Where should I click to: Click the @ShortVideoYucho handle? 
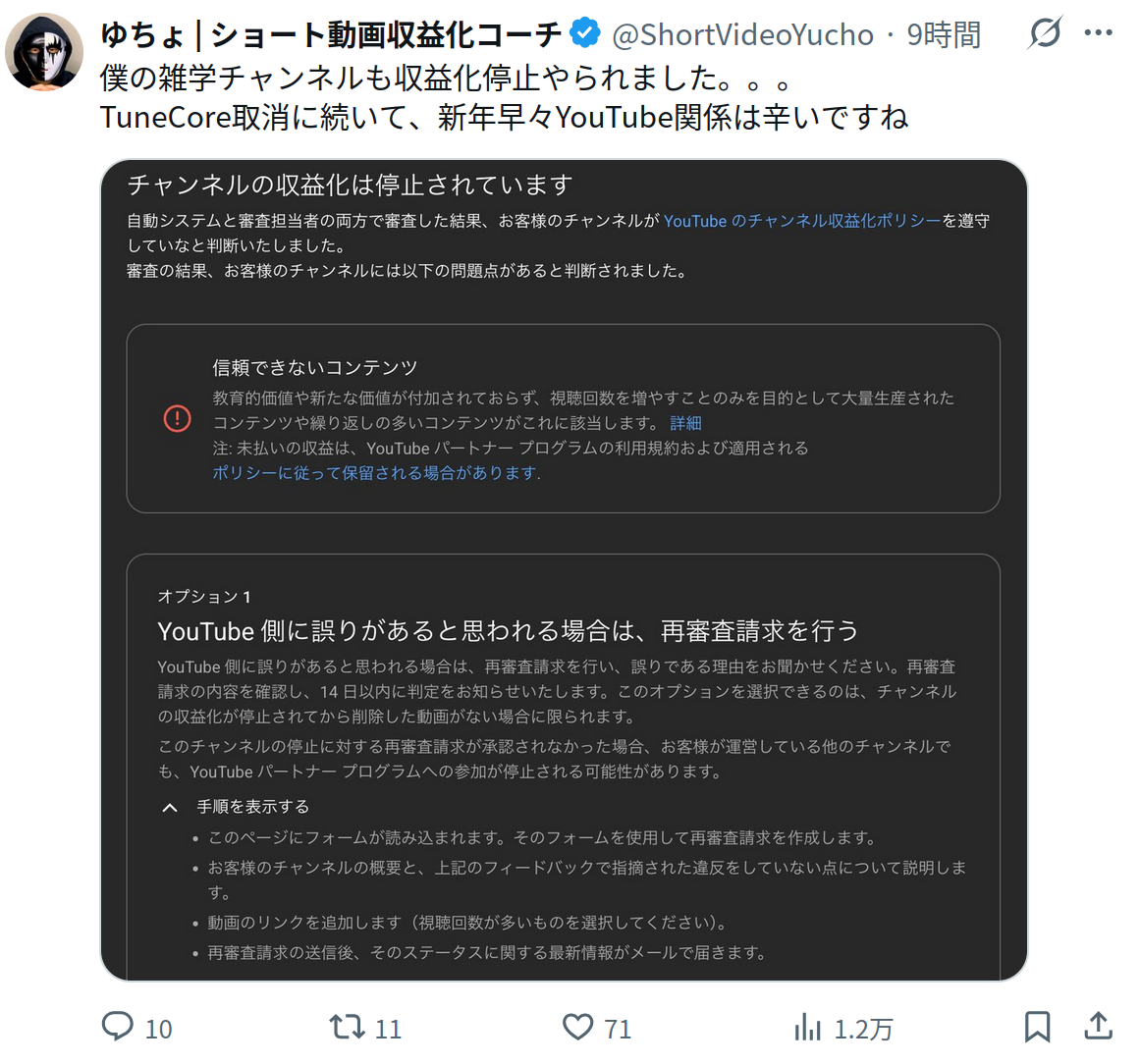pos(742,35)
